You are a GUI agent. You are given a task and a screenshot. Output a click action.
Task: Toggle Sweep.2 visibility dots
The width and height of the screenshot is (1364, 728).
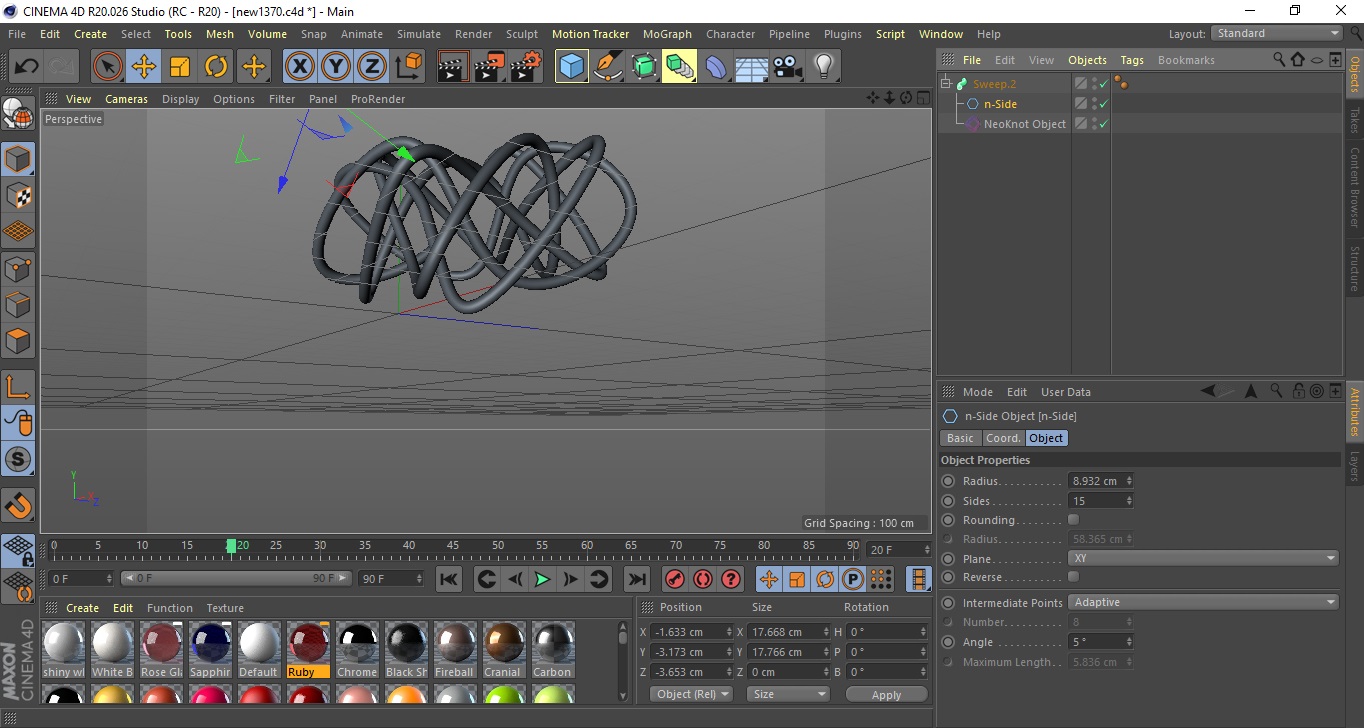point(1093,84)
